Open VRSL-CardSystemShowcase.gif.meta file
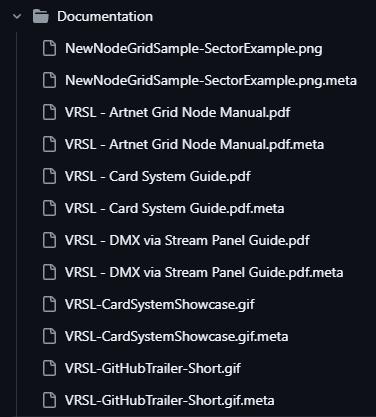This screenshot has height=417, width=376. 177,337
